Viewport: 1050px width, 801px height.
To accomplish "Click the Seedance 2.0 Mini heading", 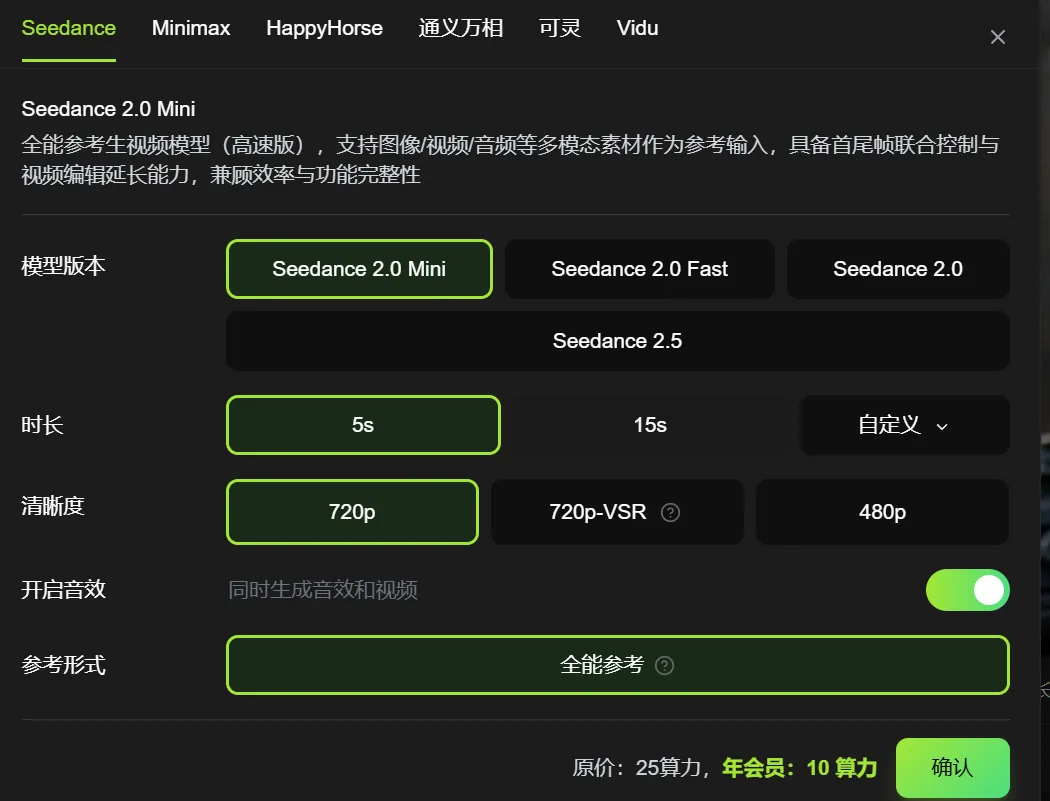I will coord(108,109).
